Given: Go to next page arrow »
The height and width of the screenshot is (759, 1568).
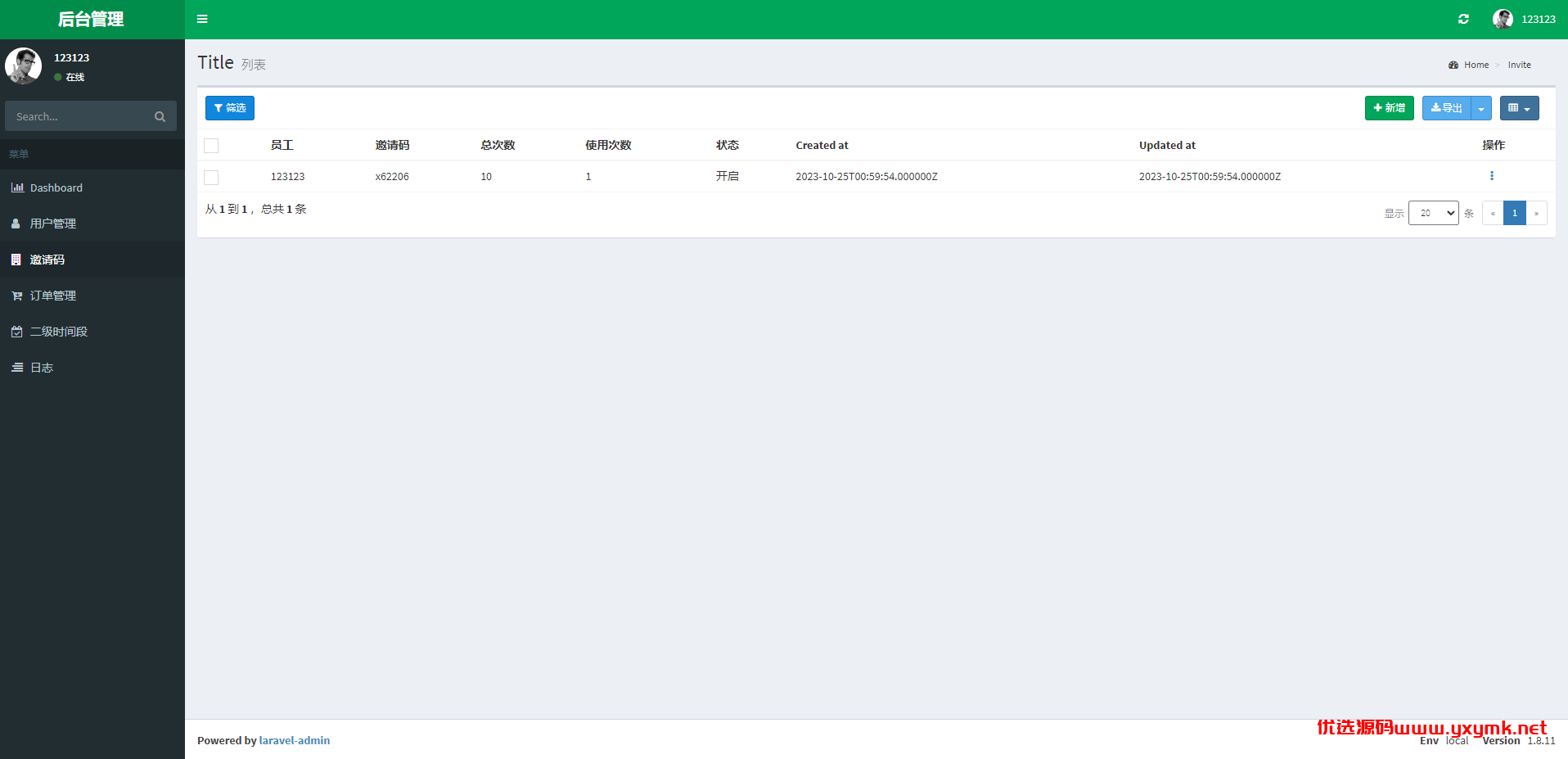Looking at the screenshot, I should (x=1536, y=213).
